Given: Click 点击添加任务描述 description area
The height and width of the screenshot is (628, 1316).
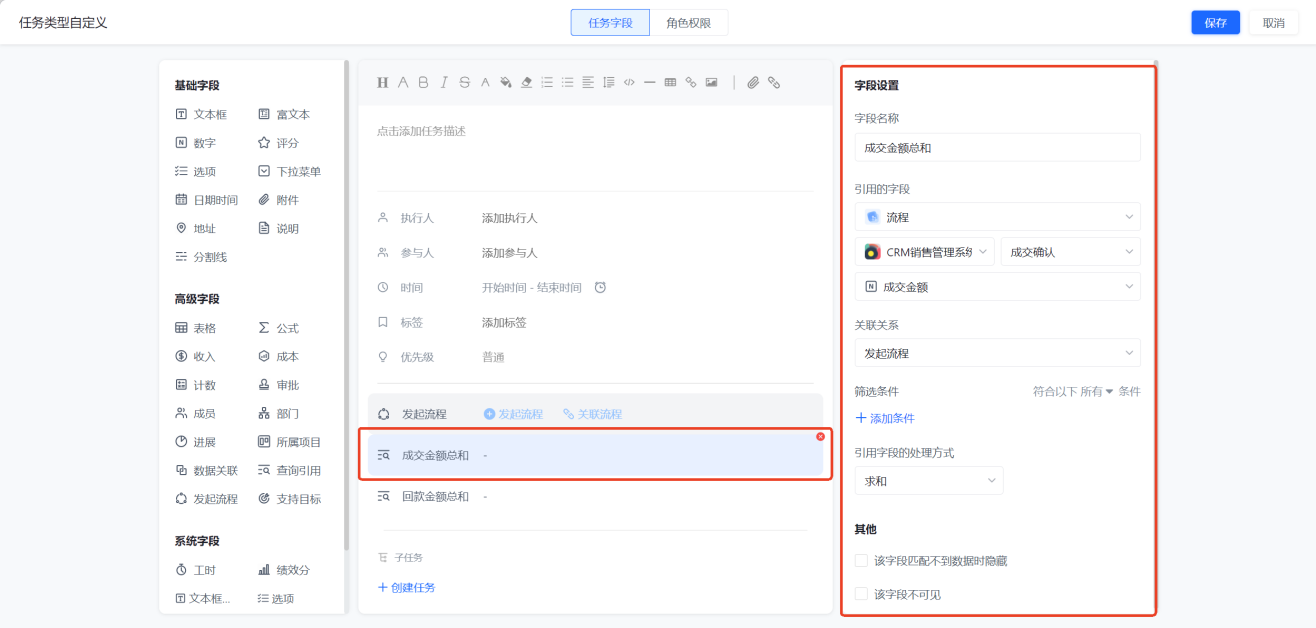Looking at the screenshot, I should click(x=421, y=131).
